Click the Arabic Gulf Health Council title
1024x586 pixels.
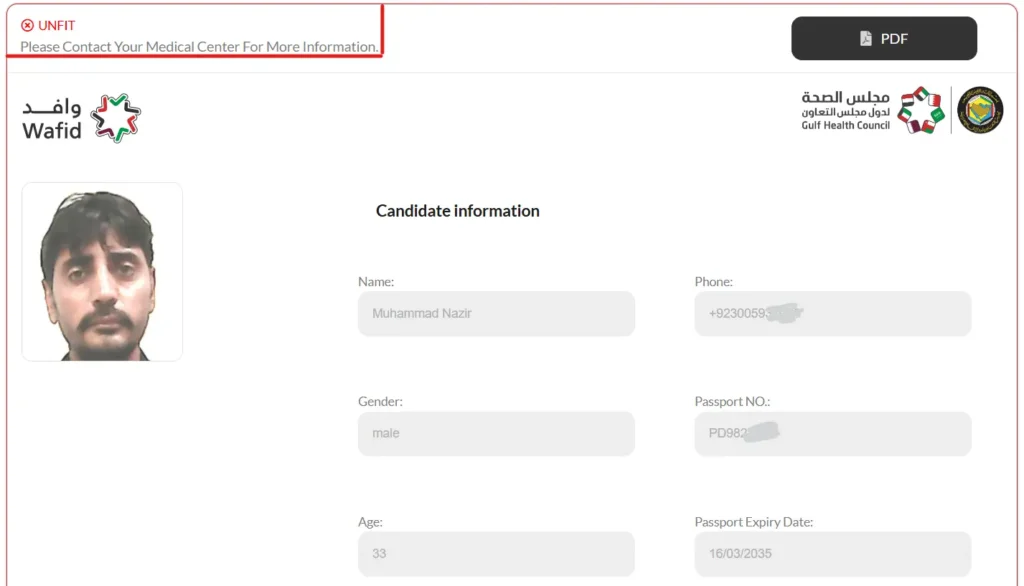pos(845,98)
